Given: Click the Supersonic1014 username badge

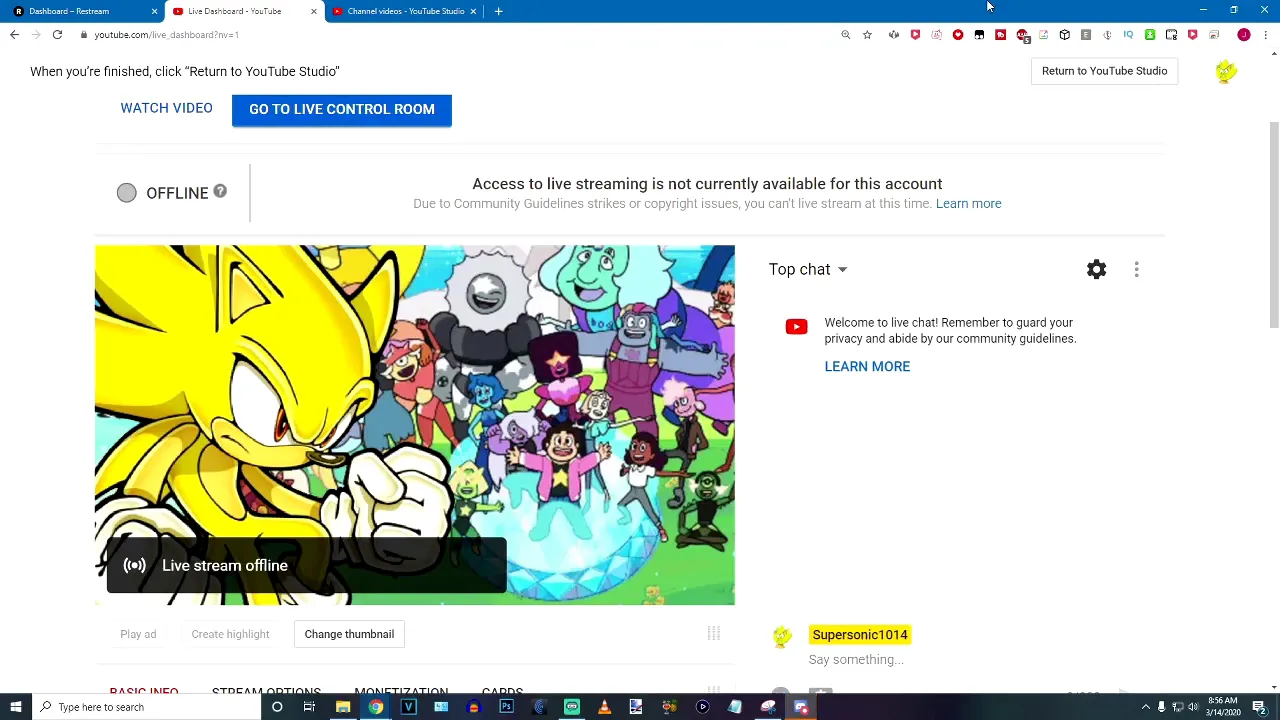Looking at the screenshot, I should [x=860, y=635].
